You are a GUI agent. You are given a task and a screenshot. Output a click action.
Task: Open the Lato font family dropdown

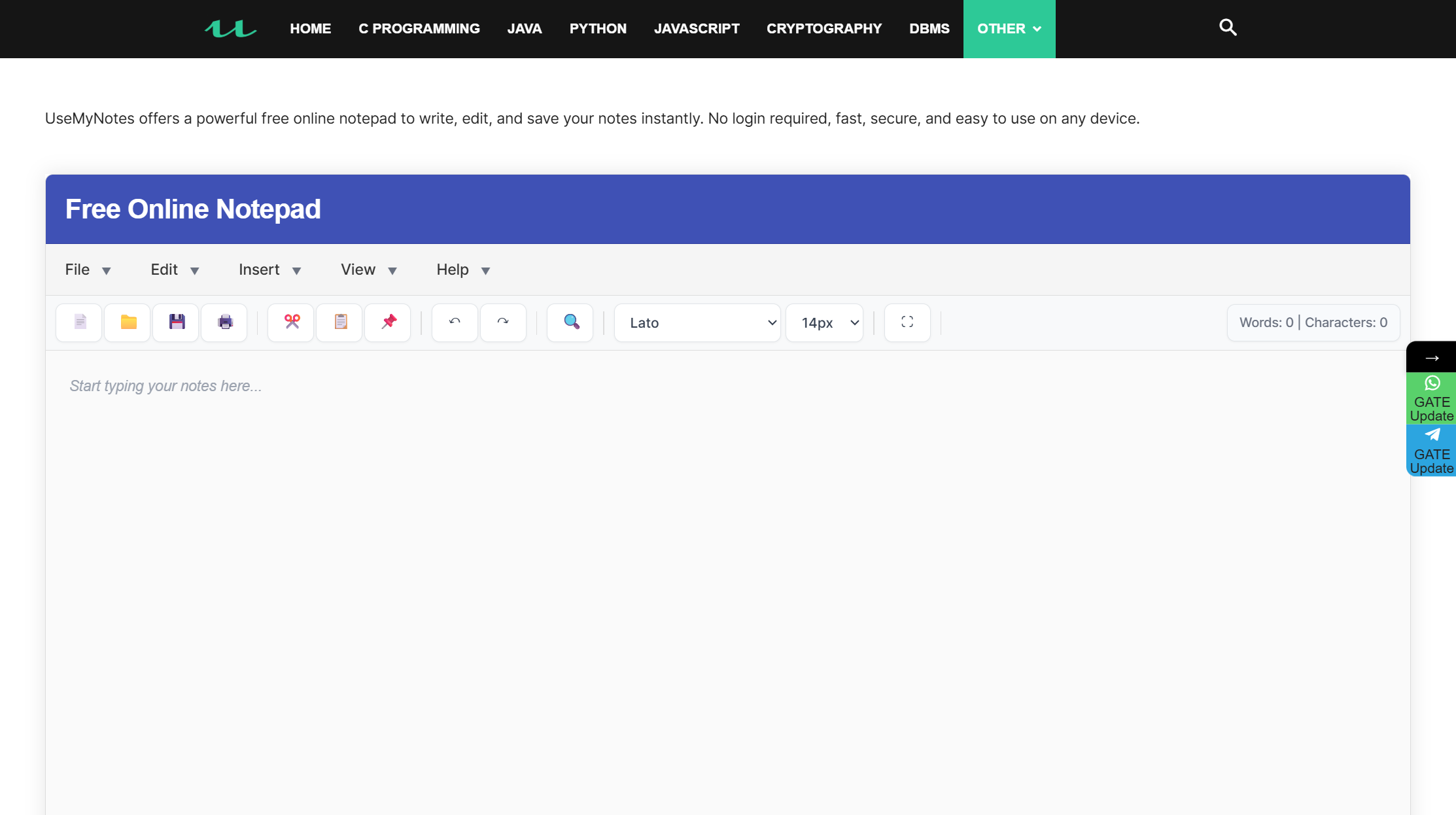[x=697, y=322]
